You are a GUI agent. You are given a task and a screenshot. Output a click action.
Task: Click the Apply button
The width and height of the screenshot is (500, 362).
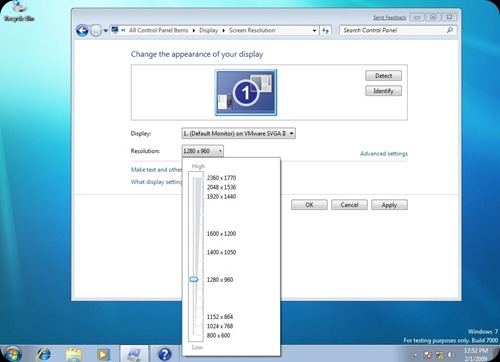(389, 205)
